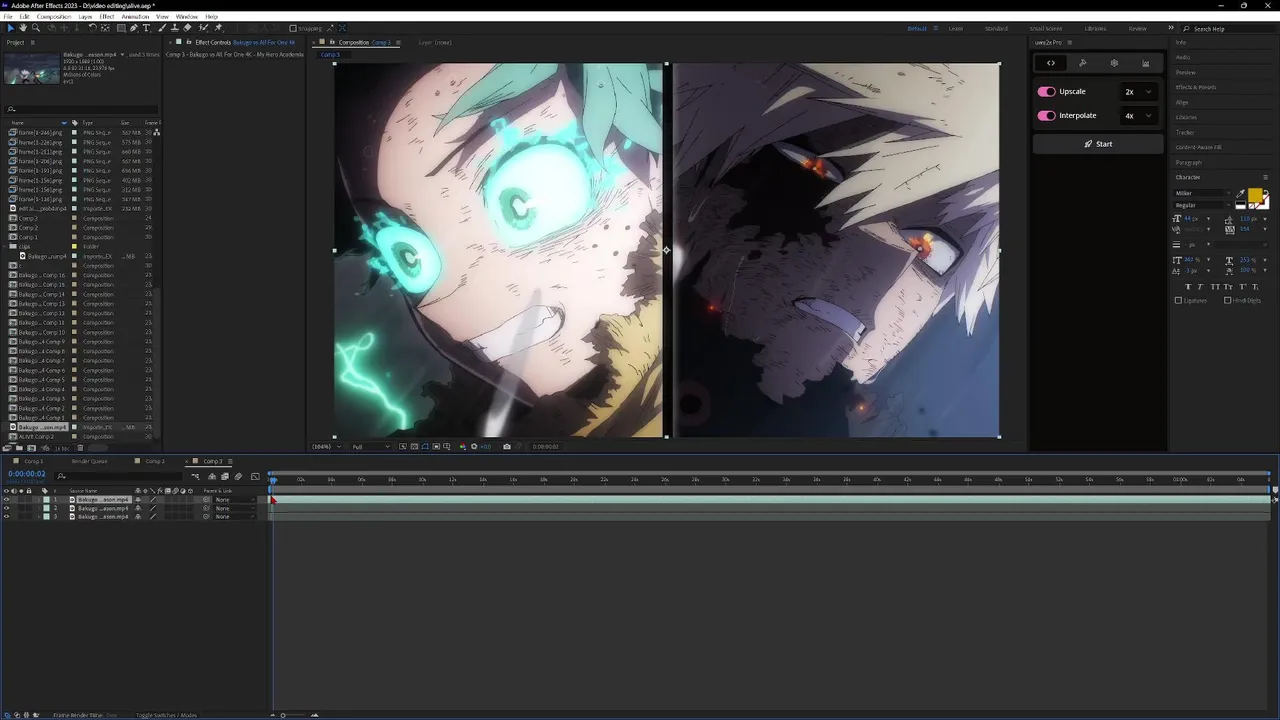Open the Miller font family dropdown
The height and width of the screenshot is (720, 1280).
point(1203,193)
